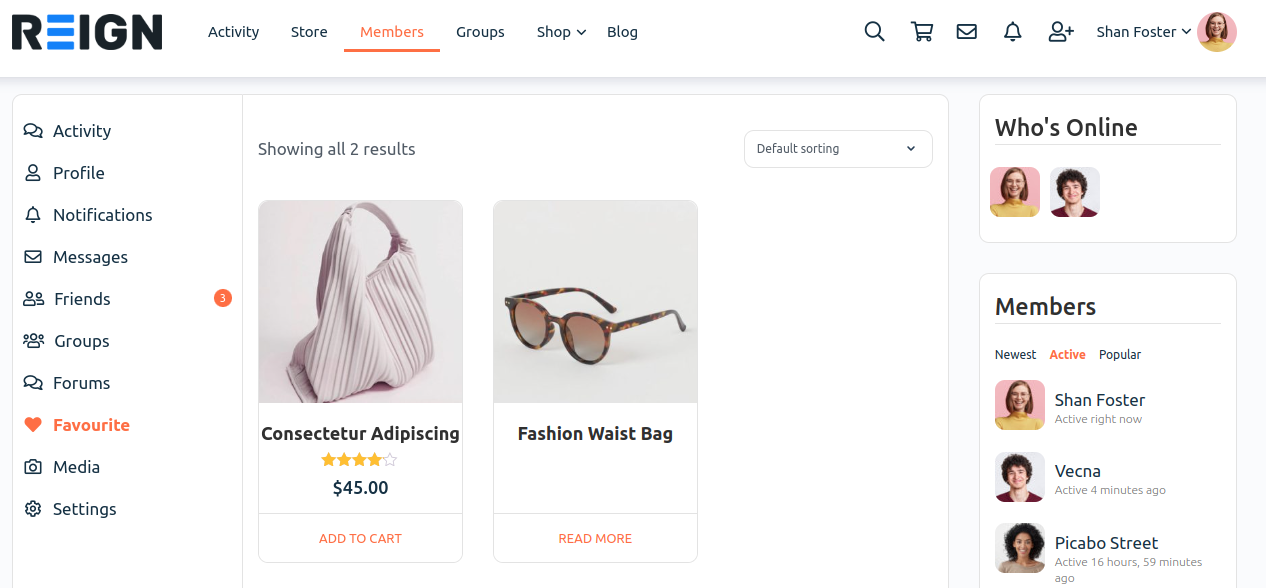Open Settings gear icon in sidebar
The image size is (1266, 588).
[x=33, y=509]
